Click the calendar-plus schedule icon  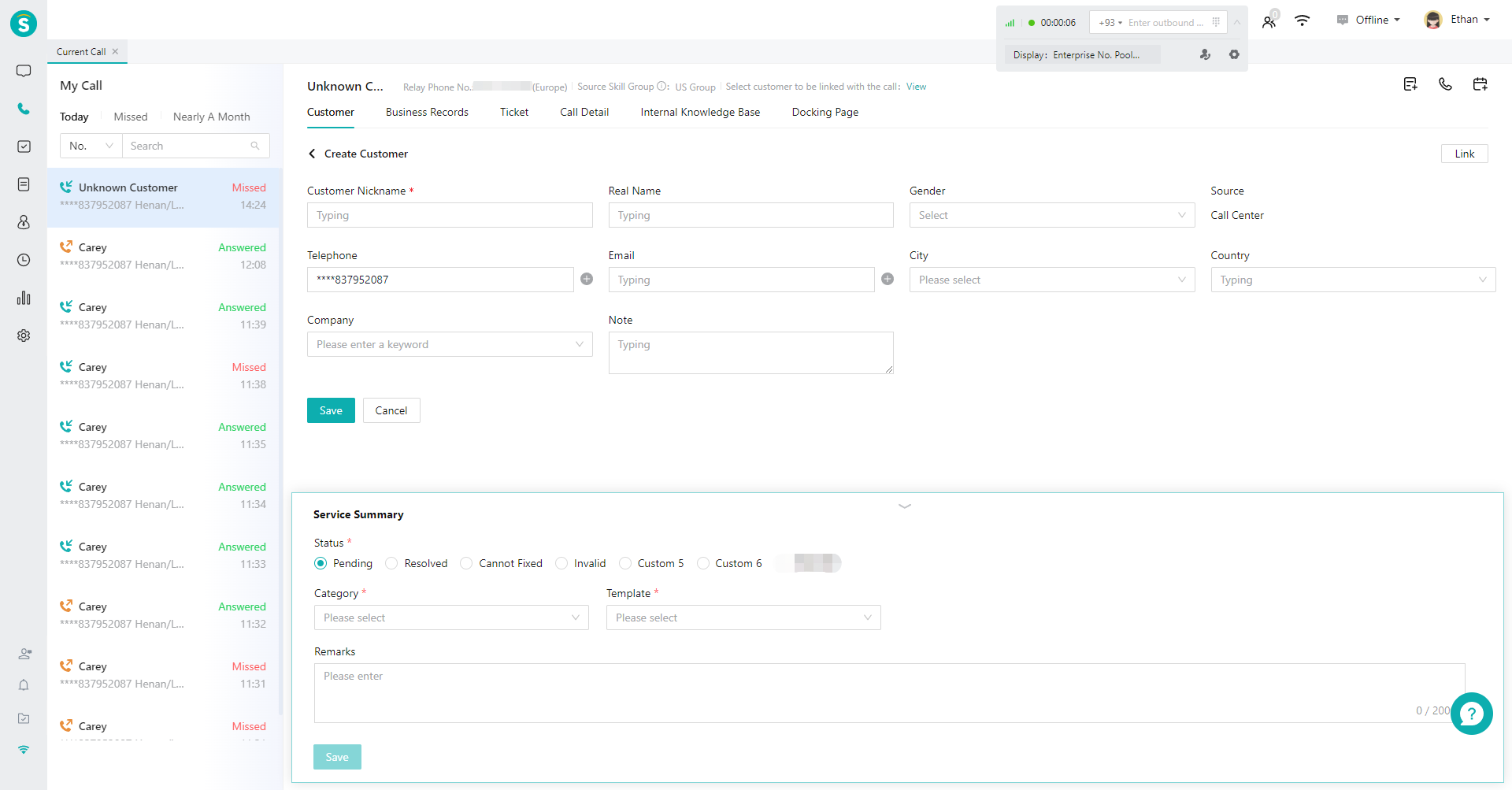[1480, 84]
